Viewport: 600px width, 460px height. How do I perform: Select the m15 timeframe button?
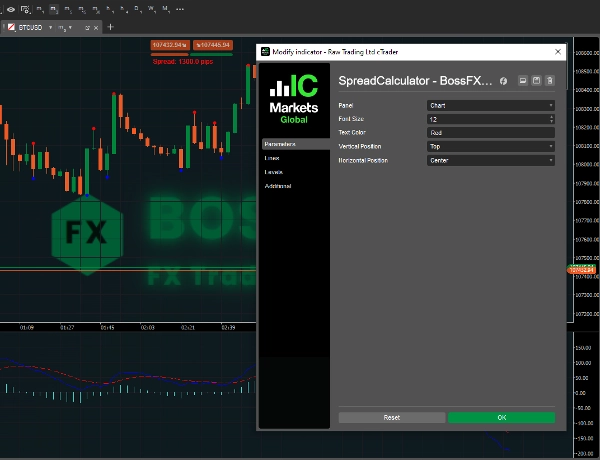(82, 9)
